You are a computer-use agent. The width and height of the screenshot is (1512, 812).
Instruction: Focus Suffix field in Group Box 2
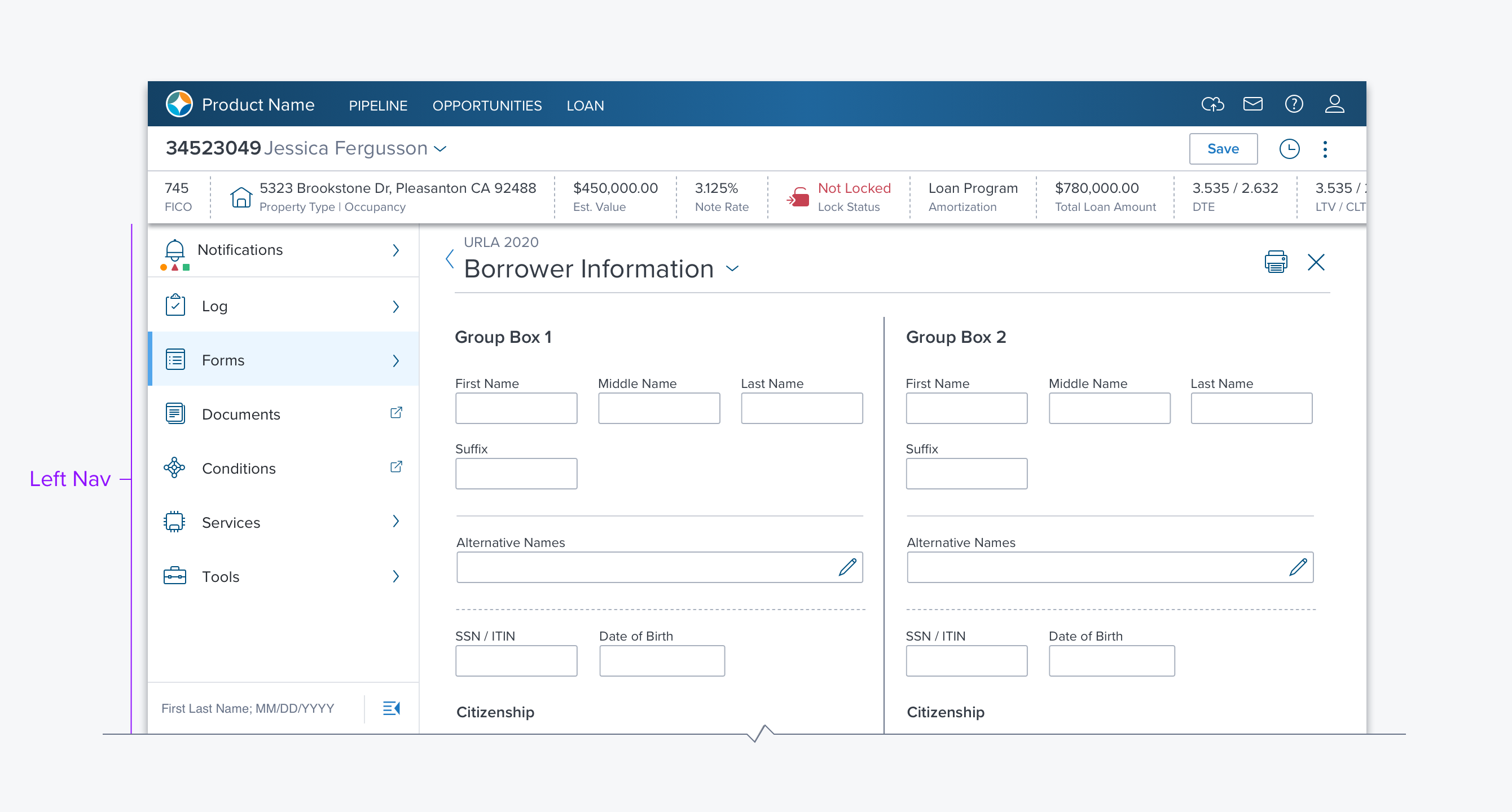(966, 474)
